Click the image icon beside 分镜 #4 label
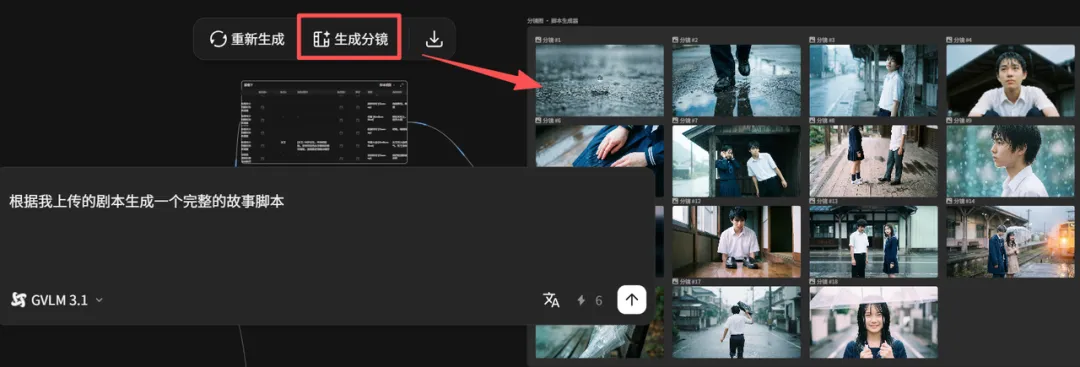 950,41
